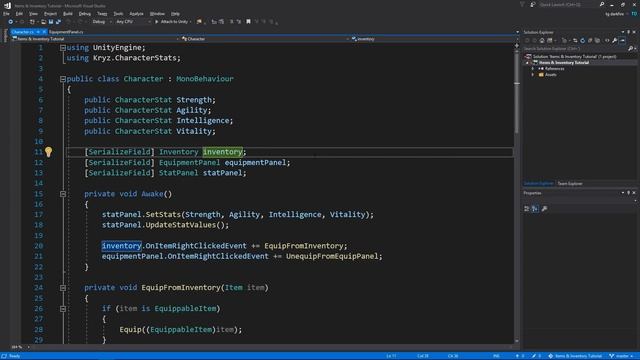Click the Search Solution Explorer input field
Image resolution: width=640 pixels, height=360 pixels.
coord(575,49)
